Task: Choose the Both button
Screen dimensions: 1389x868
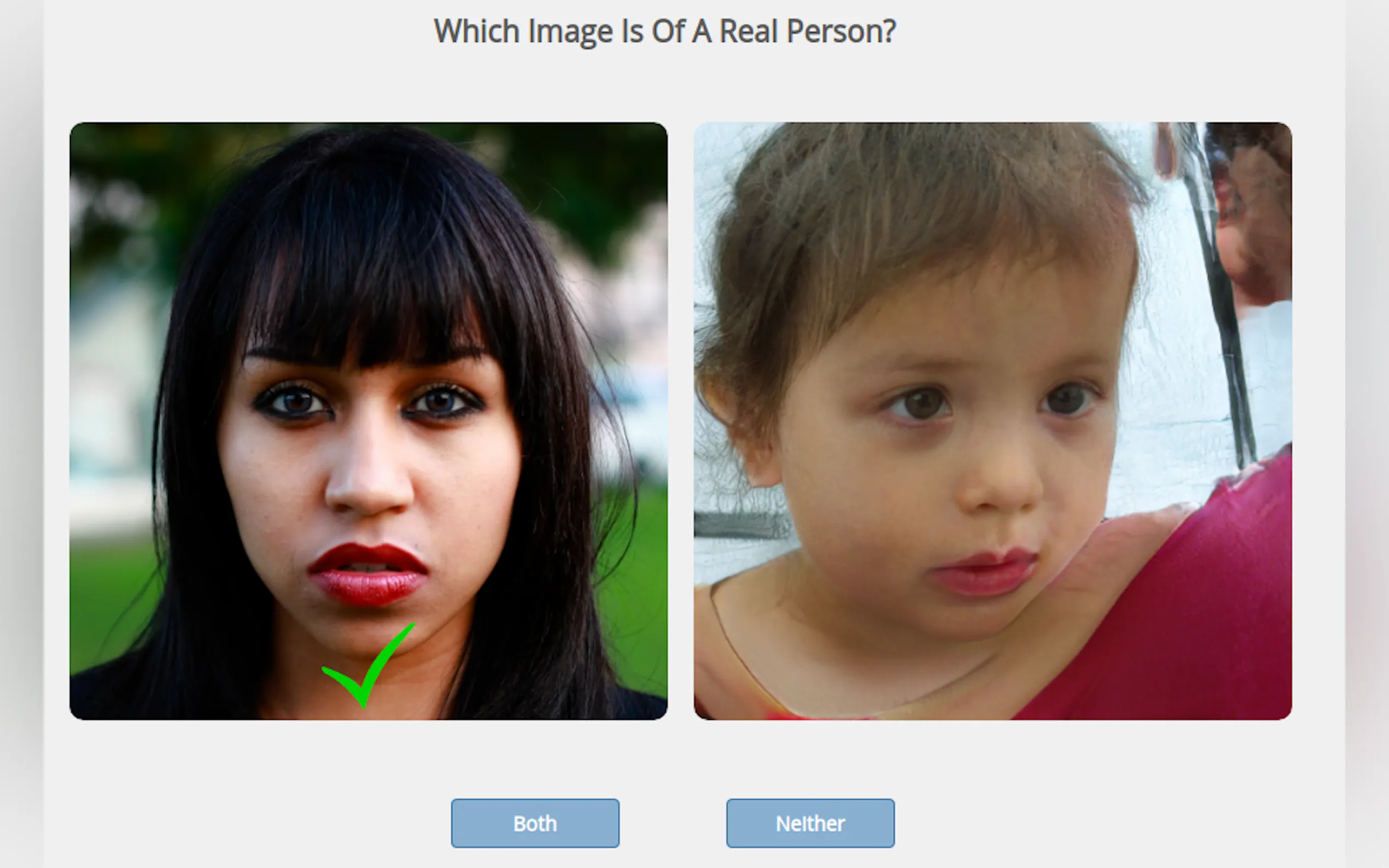Action: pyautogui.click(x=535, y=823)
